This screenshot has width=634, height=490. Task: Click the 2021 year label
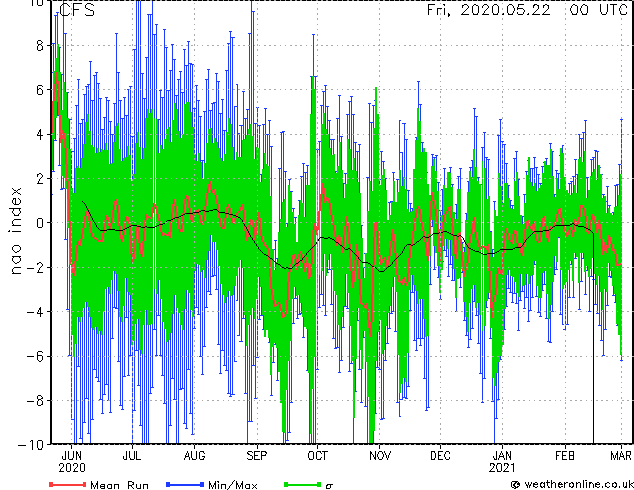pos(502,468)
